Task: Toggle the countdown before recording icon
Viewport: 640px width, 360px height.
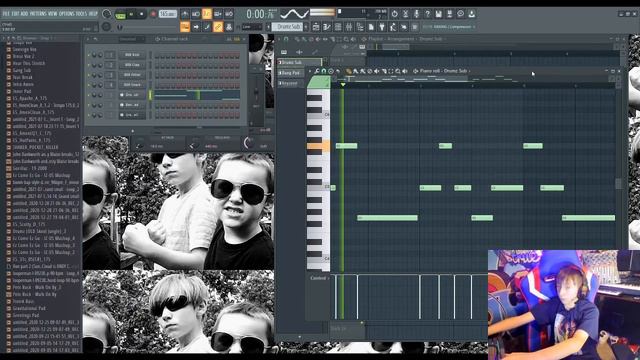Action: 207,13
